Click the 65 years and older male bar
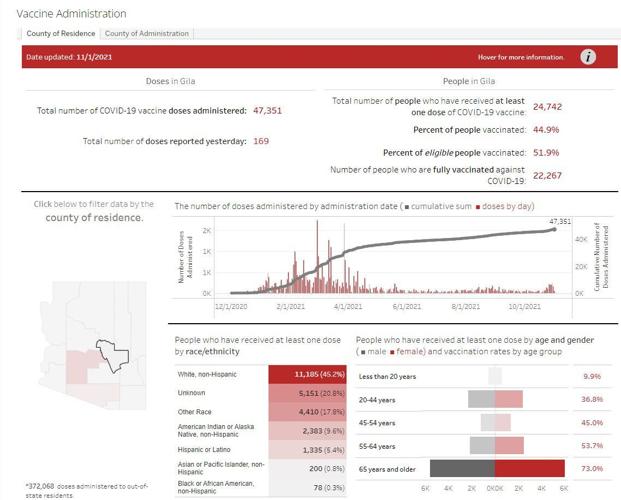The width and height of the screenshot is (621, 500). point(462,468)
